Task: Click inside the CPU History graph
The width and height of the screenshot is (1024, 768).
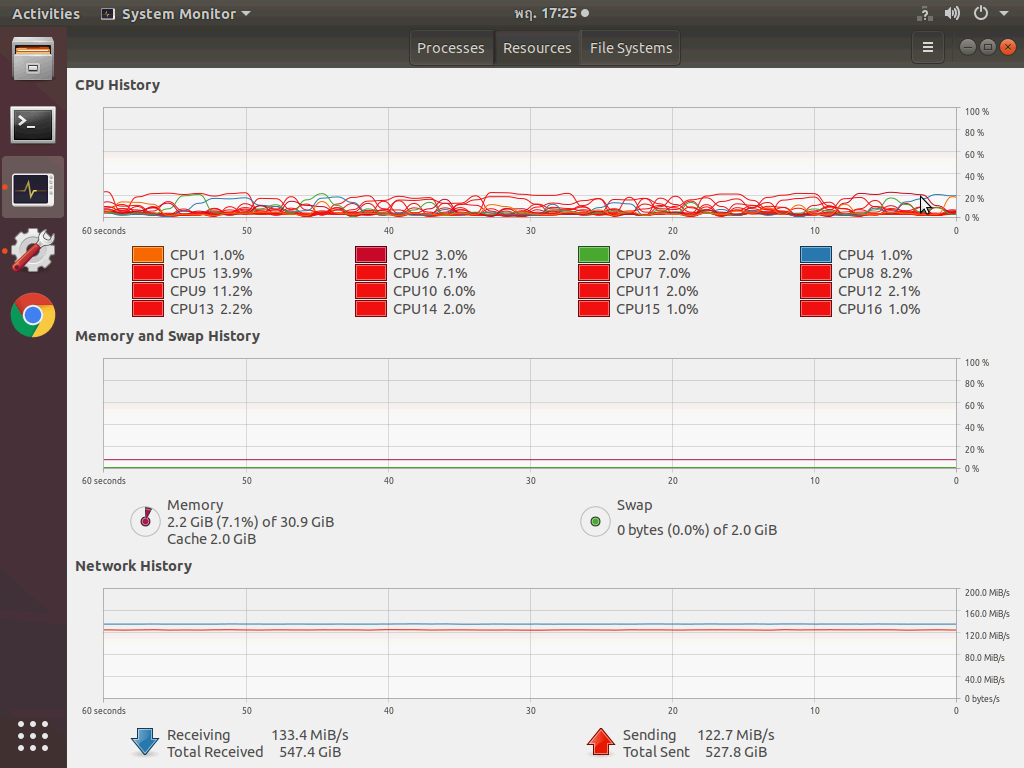Action: [530, 162]
